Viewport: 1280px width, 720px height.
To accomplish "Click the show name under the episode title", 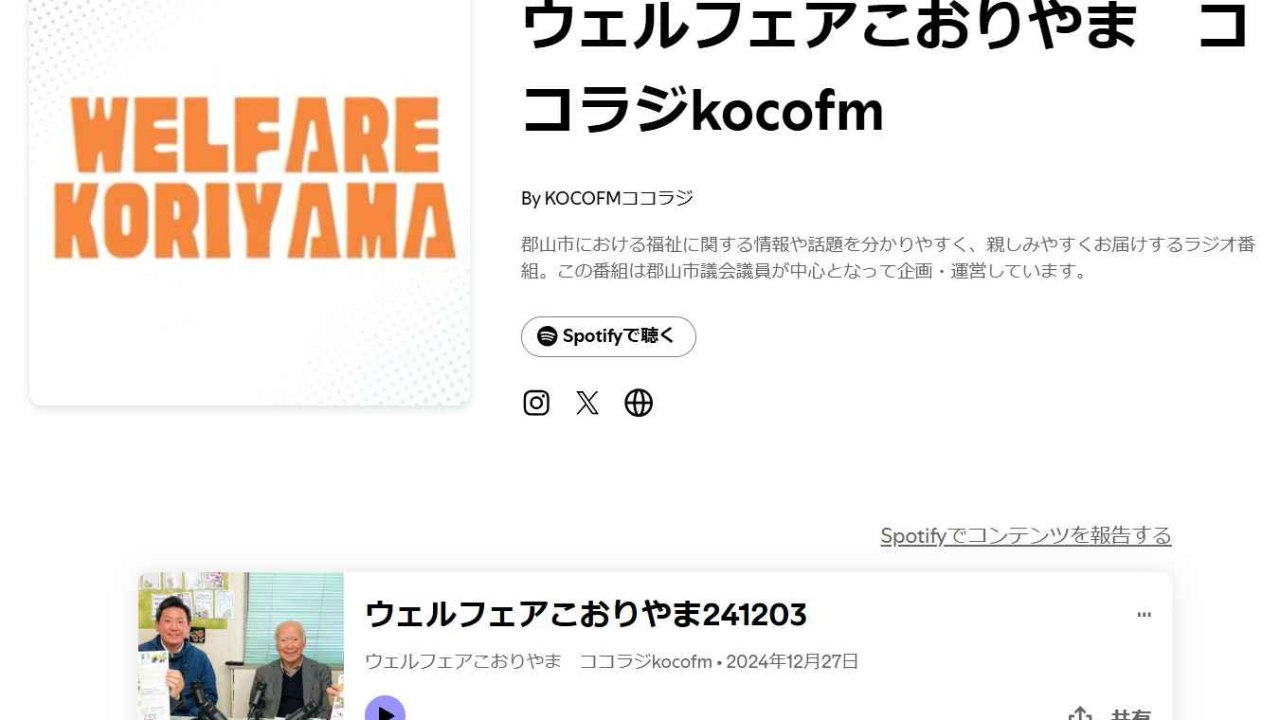I will point(538,661).
